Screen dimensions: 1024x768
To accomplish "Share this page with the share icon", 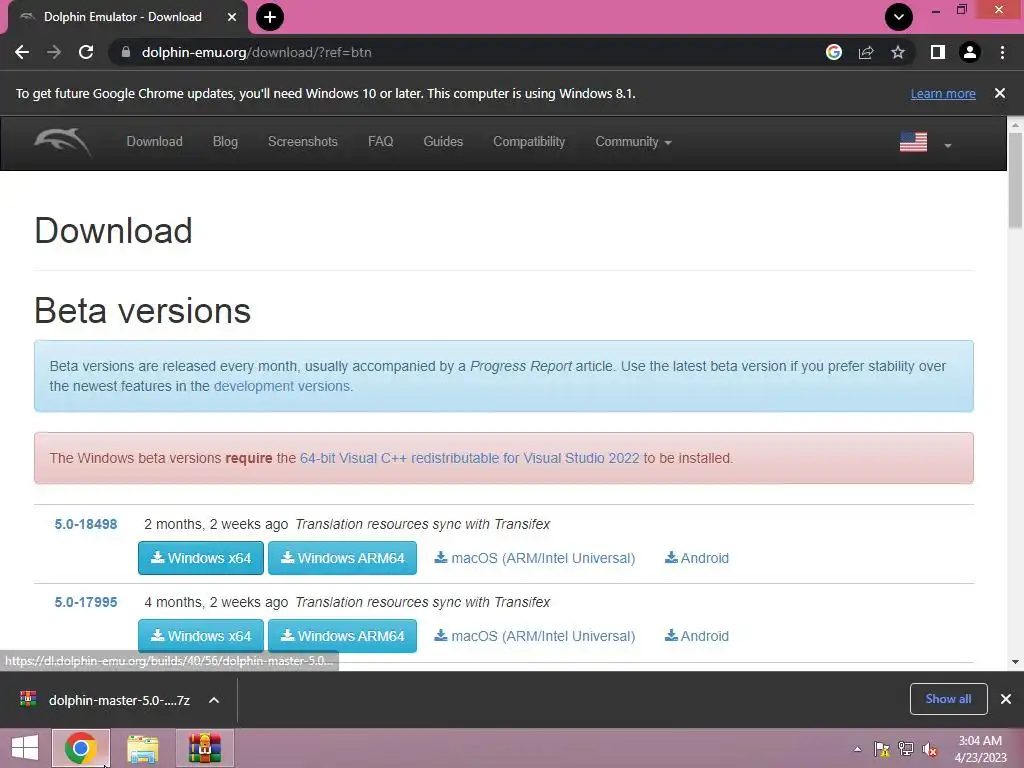I will pos(866,52).
